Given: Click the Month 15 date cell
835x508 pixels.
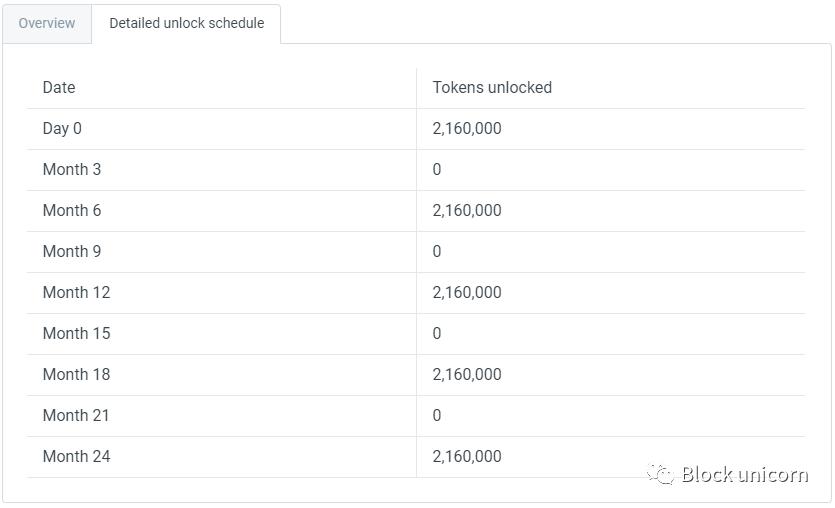Looking at the screenshot, I should [76, 334].
